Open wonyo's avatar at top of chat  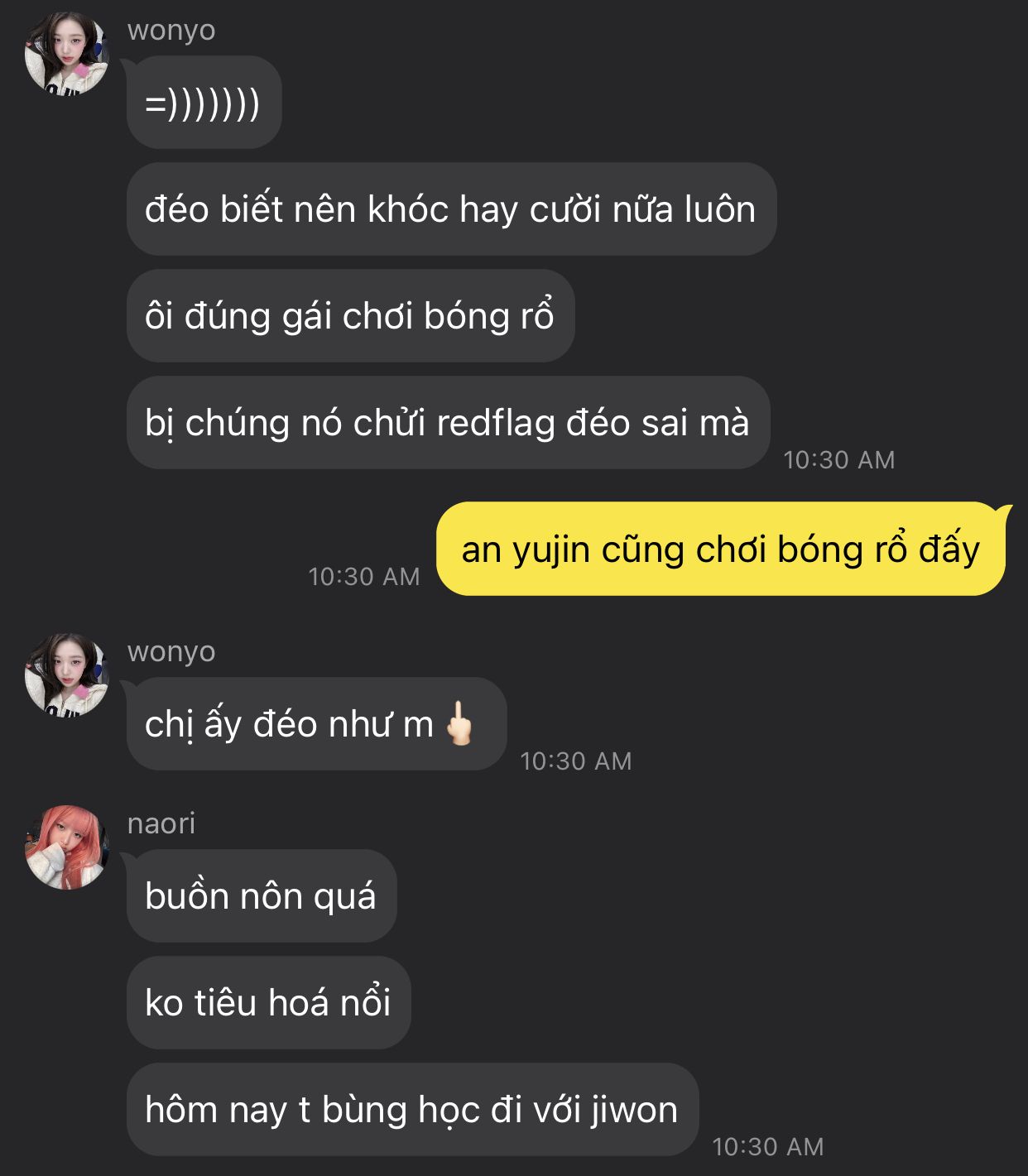(x=67, y=53)
